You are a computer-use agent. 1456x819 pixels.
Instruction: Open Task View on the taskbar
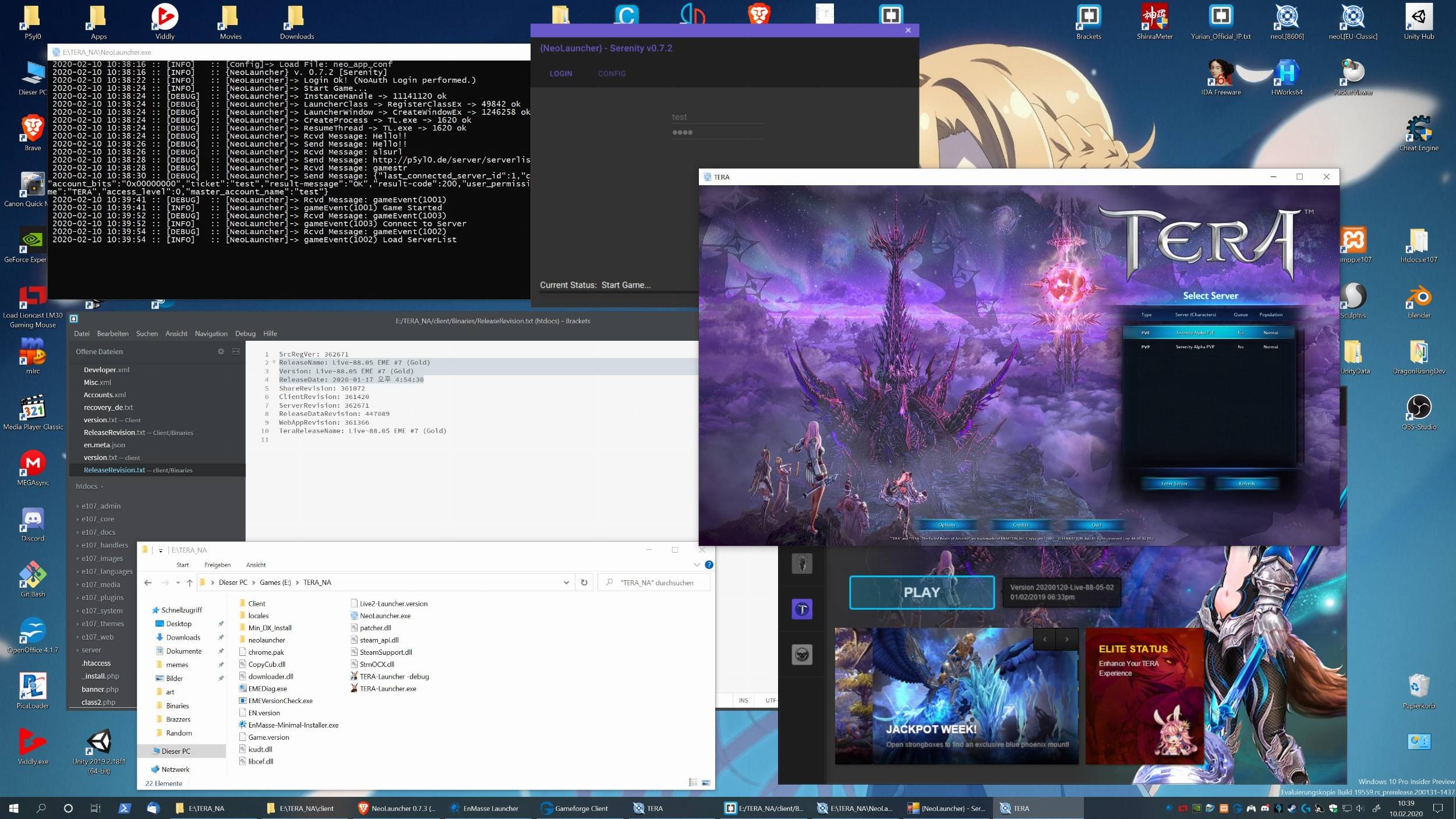tap(96, 808)
